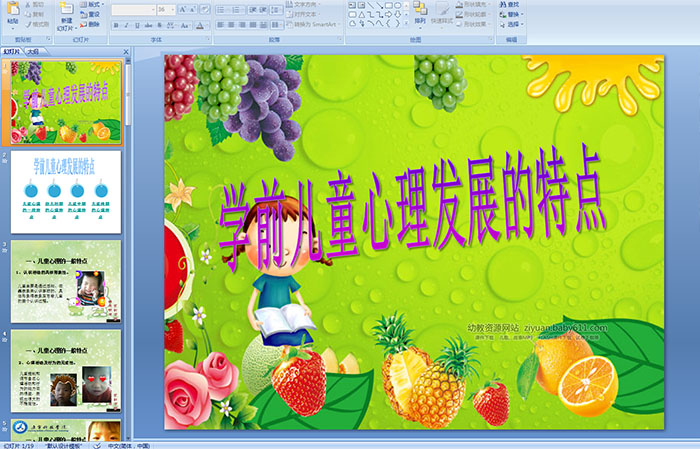This screenshot has height=449, width=700.
Task: Click the Font Color (A) button
Action: [200, 25]
